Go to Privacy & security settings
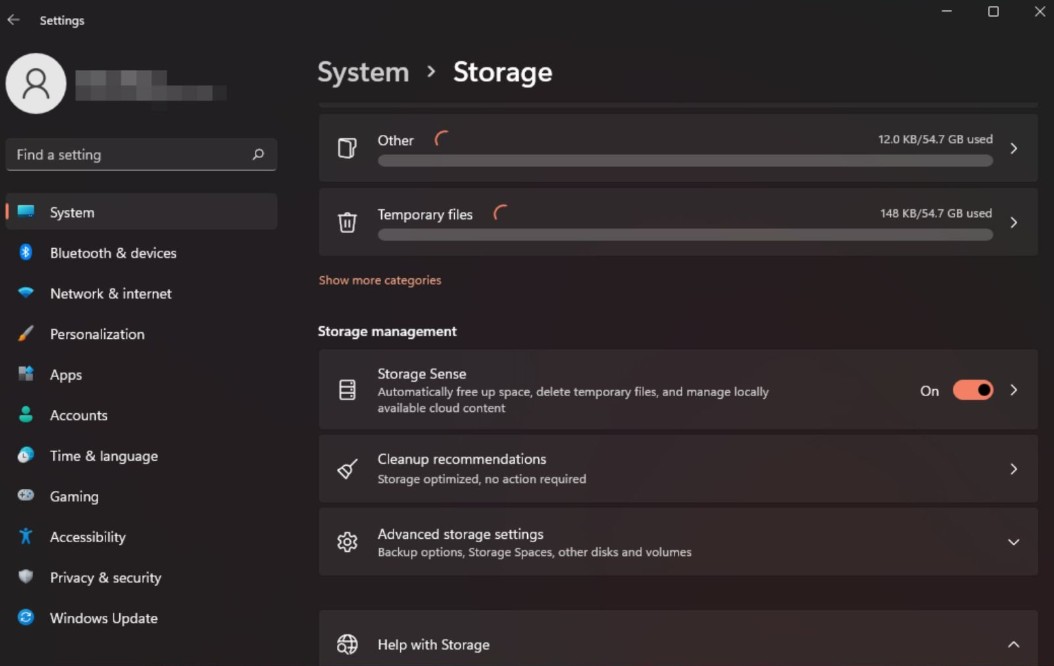 105,578
